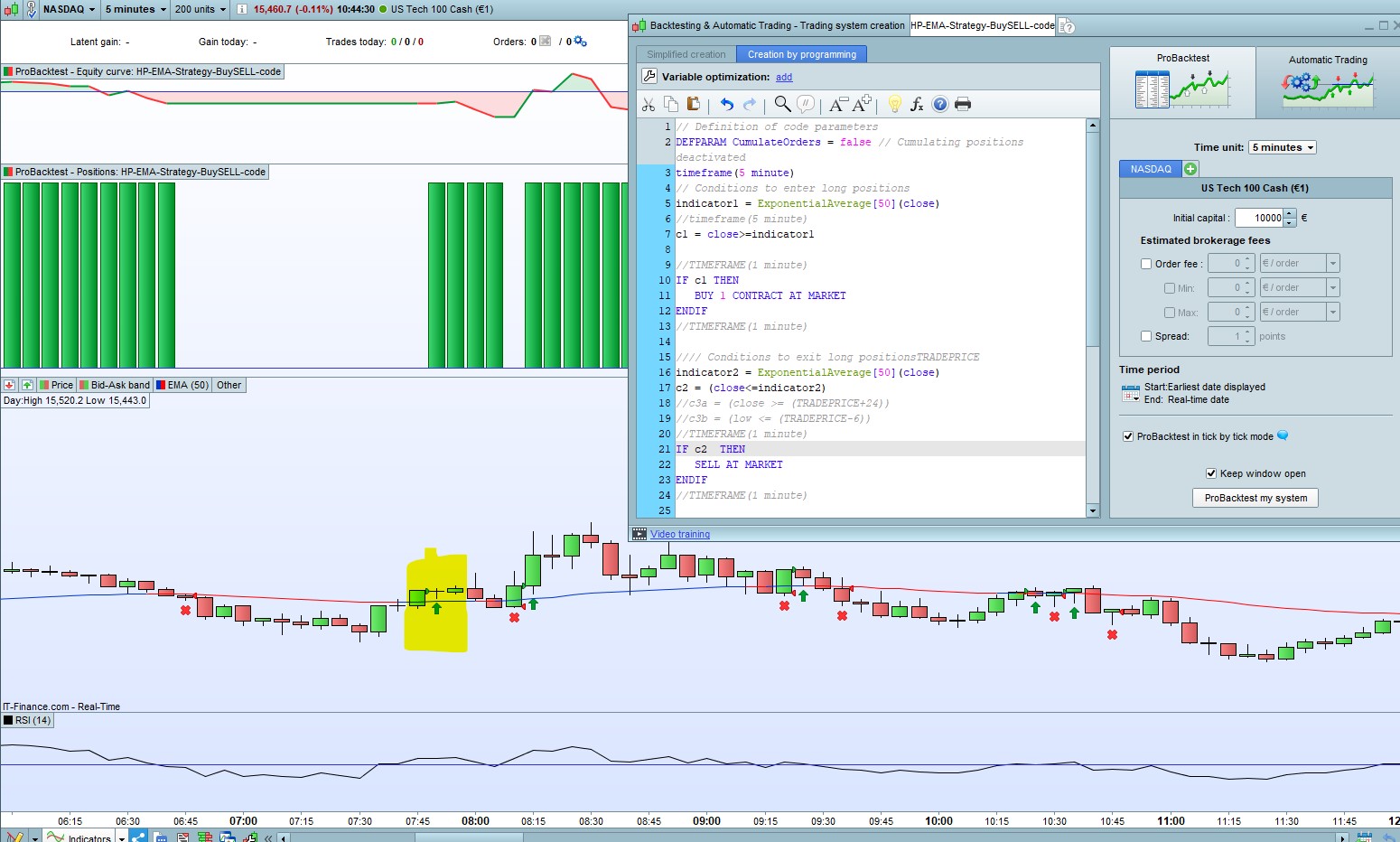
Task: Click the tick mode info bubble icon
Action: point(1283,436)
